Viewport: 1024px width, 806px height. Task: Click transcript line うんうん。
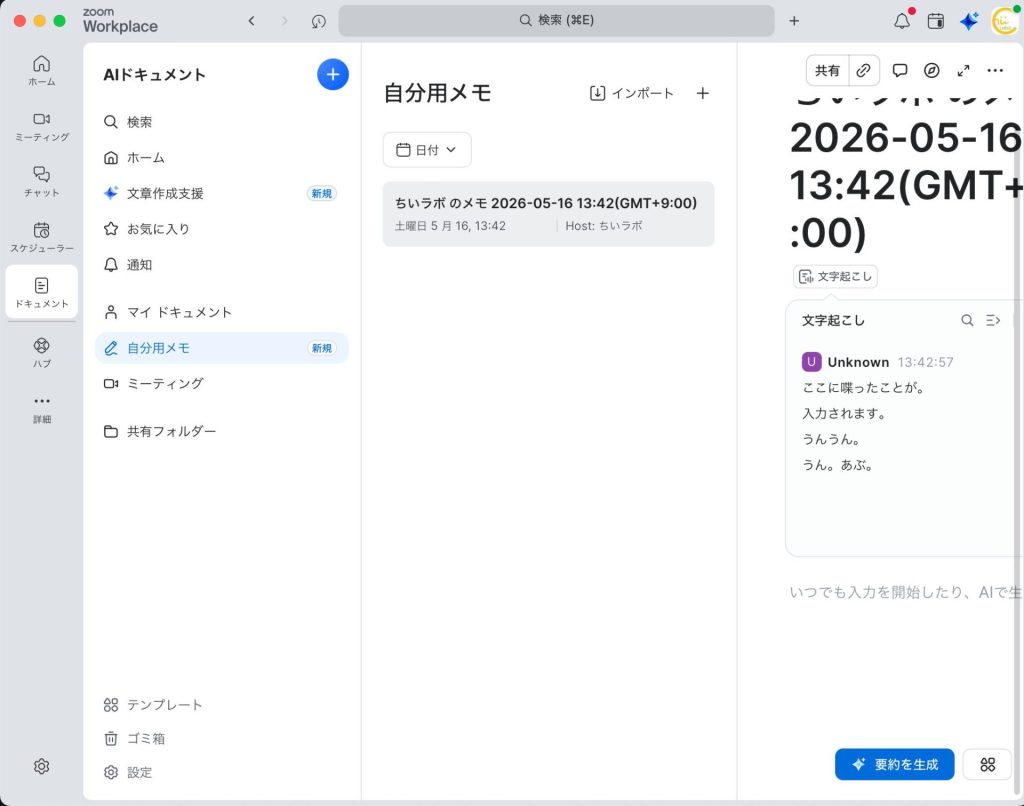point(831,439)
